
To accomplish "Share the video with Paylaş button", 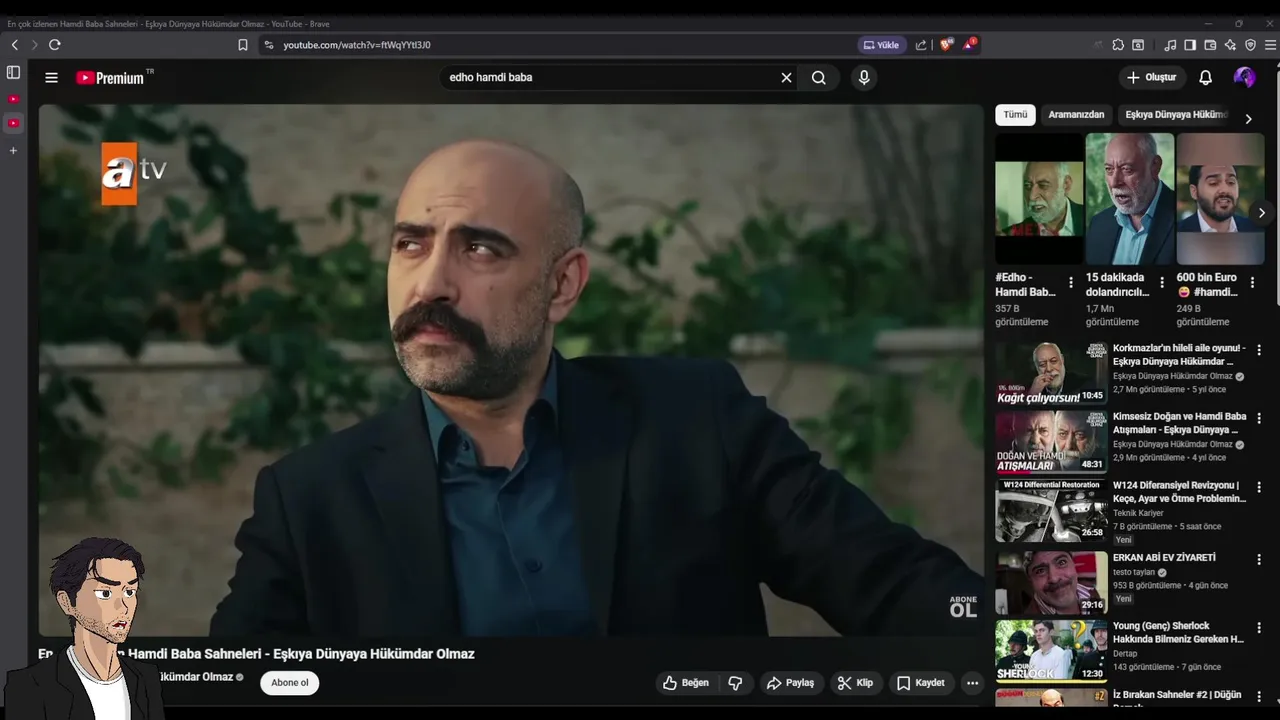I will tap(790, 683).
